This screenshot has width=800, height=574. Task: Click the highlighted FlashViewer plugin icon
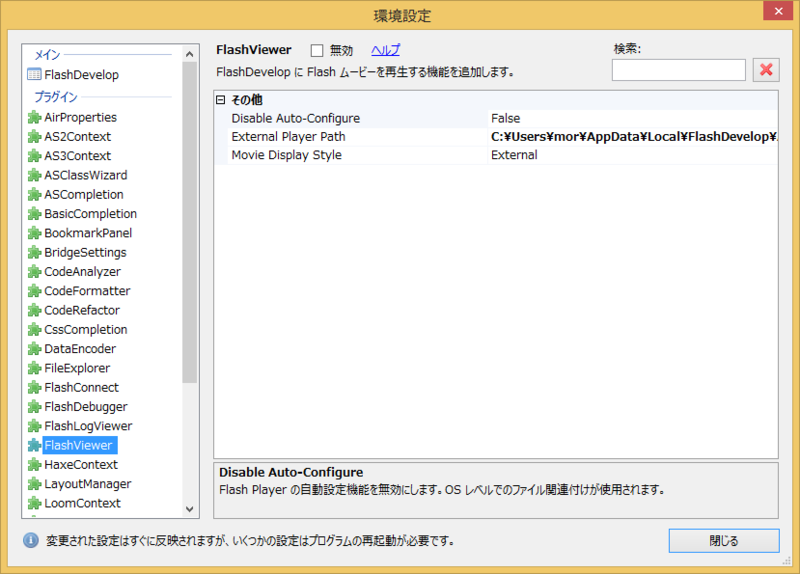[x=34, y=445]
